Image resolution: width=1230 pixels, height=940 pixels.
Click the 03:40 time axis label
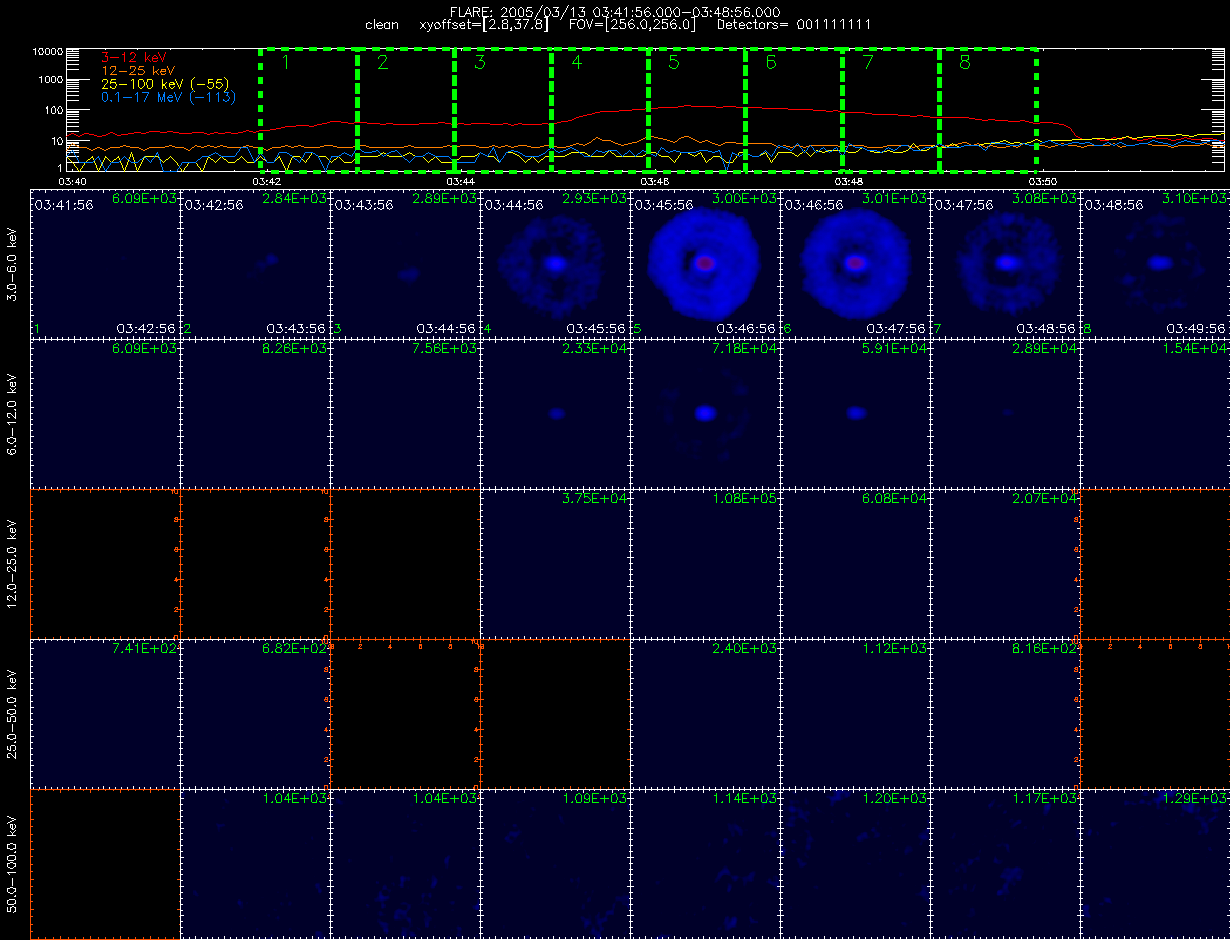[72, 181]
